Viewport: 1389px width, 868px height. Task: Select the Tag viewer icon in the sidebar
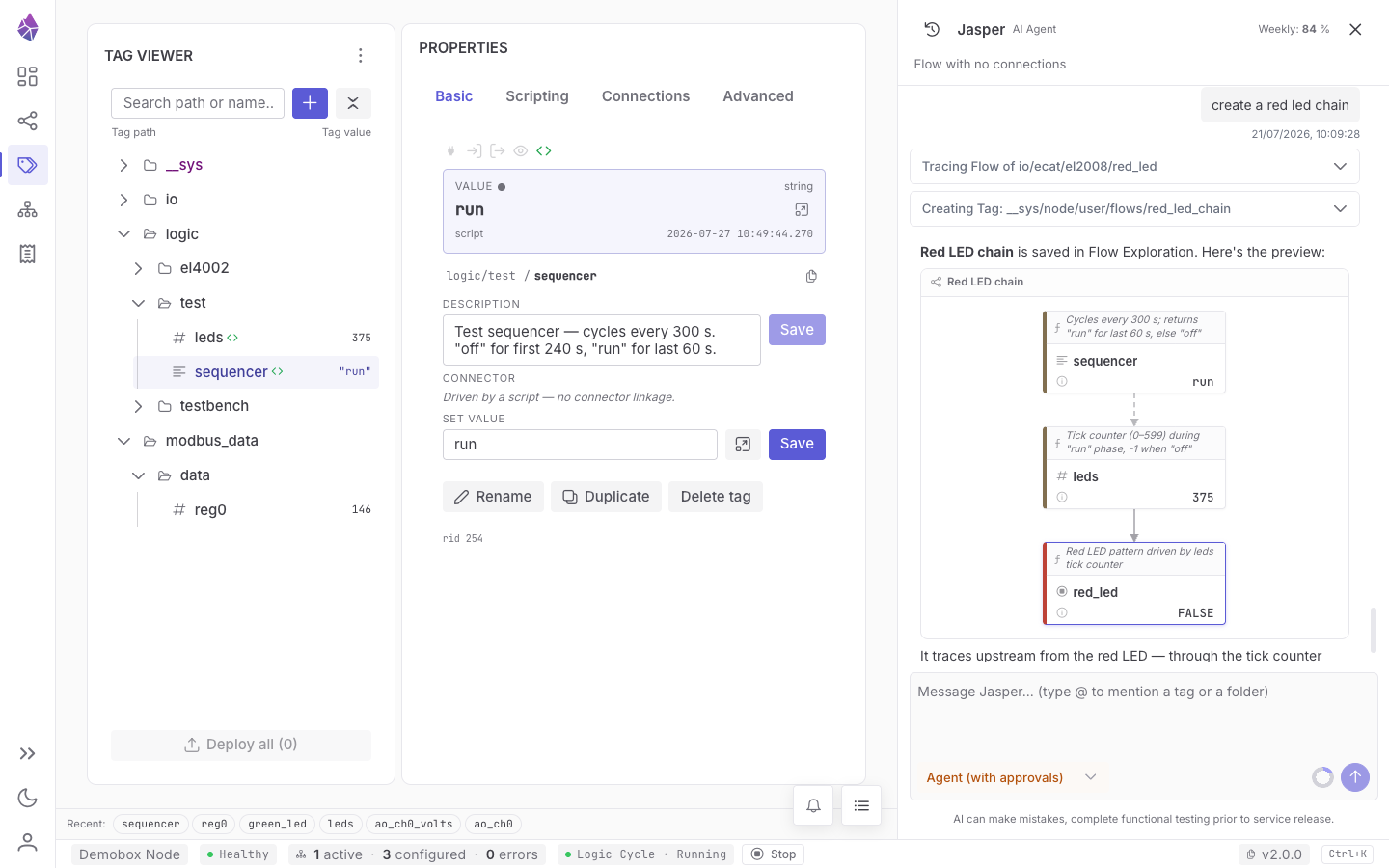(x=27, y=165)
